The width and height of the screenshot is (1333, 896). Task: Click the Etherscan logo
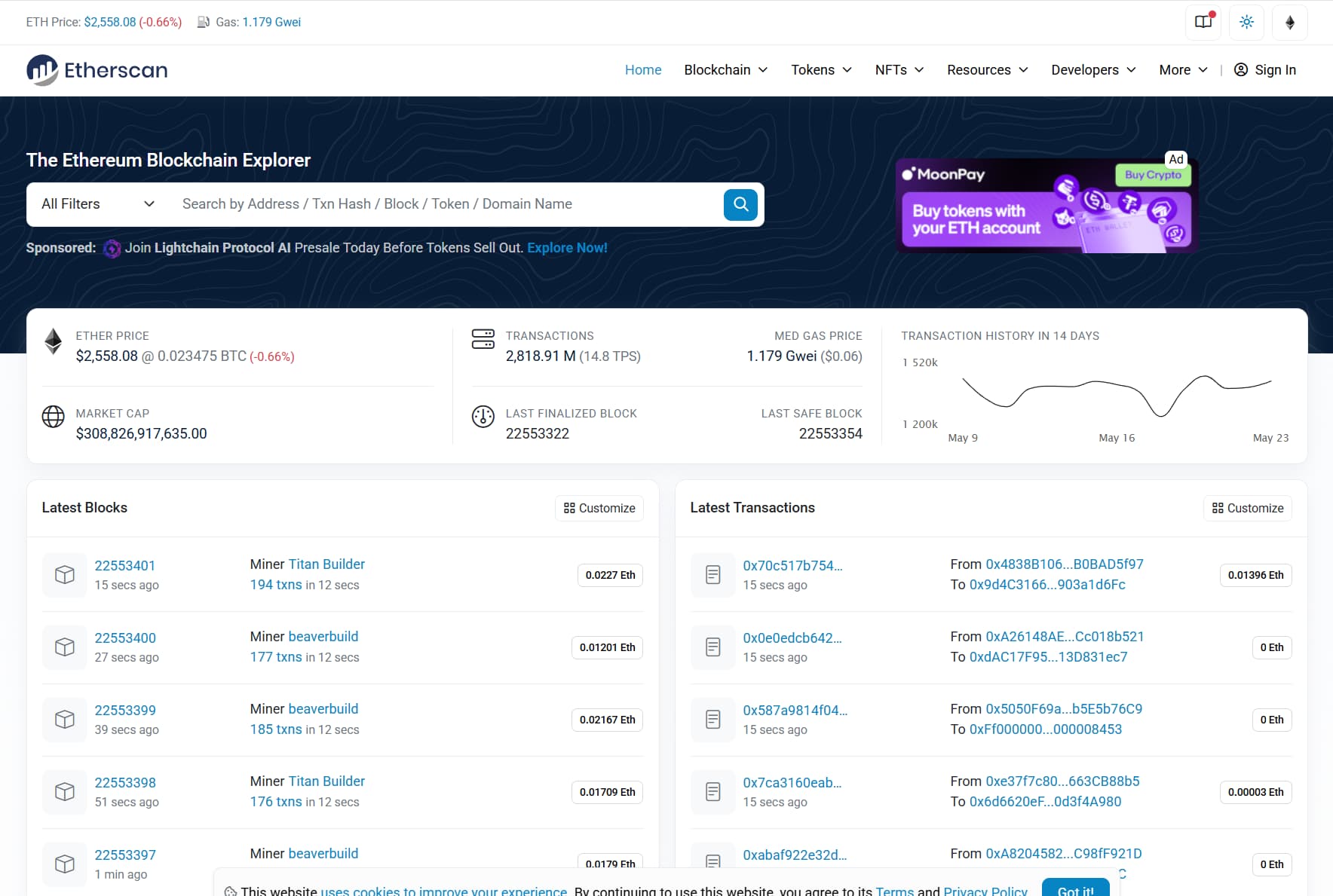tap(97, 69)
